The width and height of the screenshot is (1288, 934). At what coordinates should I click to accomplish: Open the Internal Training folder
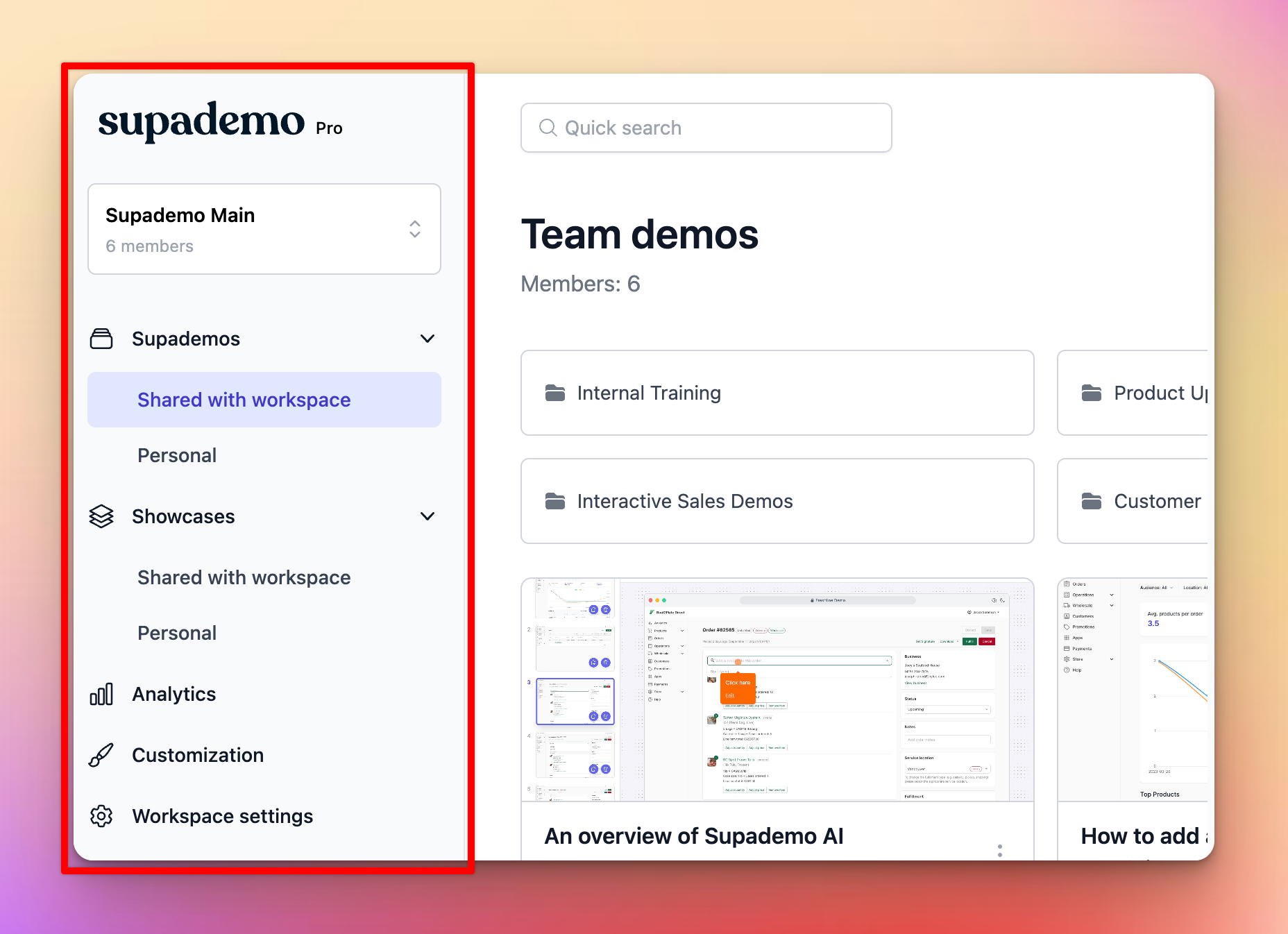coord(777,393)
